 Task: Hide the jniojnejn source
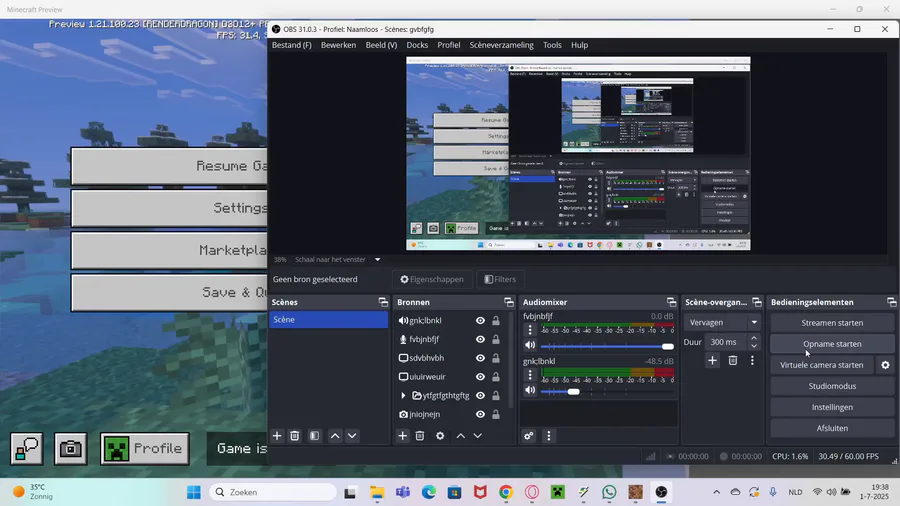480,414
